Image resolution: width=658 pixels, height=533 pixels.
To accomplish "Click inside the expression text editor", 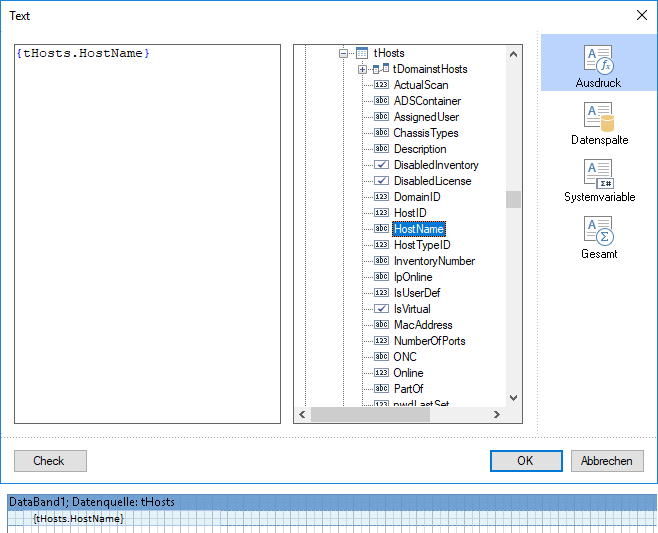I will [147, 234].
